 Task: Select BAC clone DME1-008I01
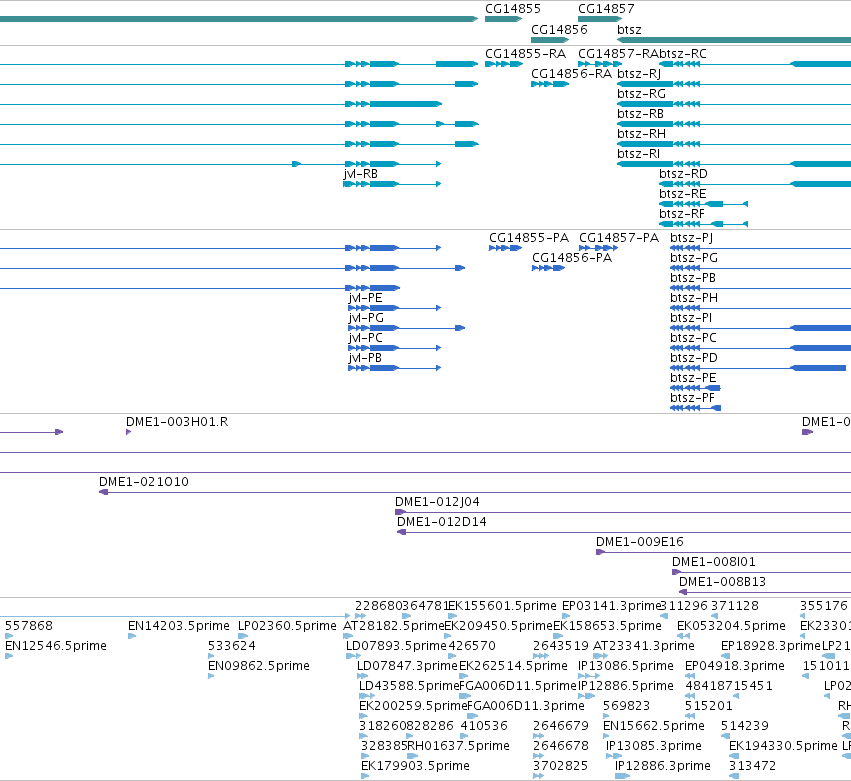714,563
